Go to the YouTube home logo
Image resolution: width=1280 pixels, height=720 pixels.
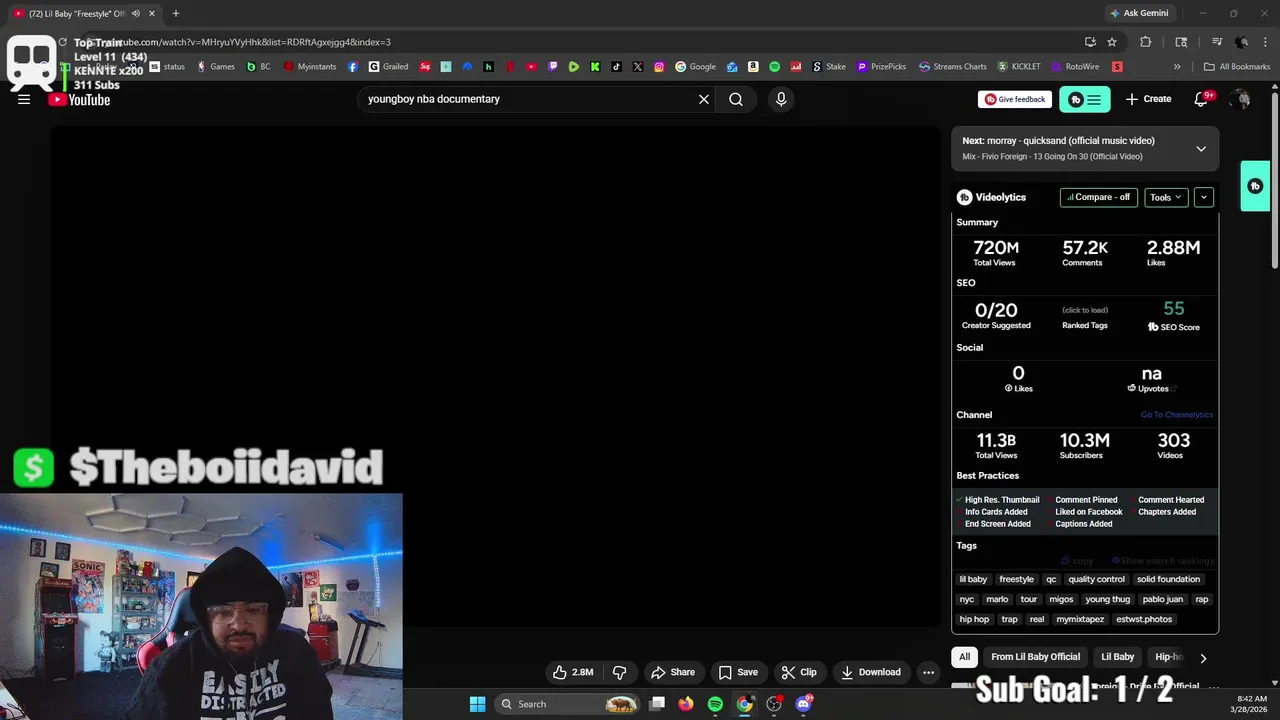click(80, 99)
